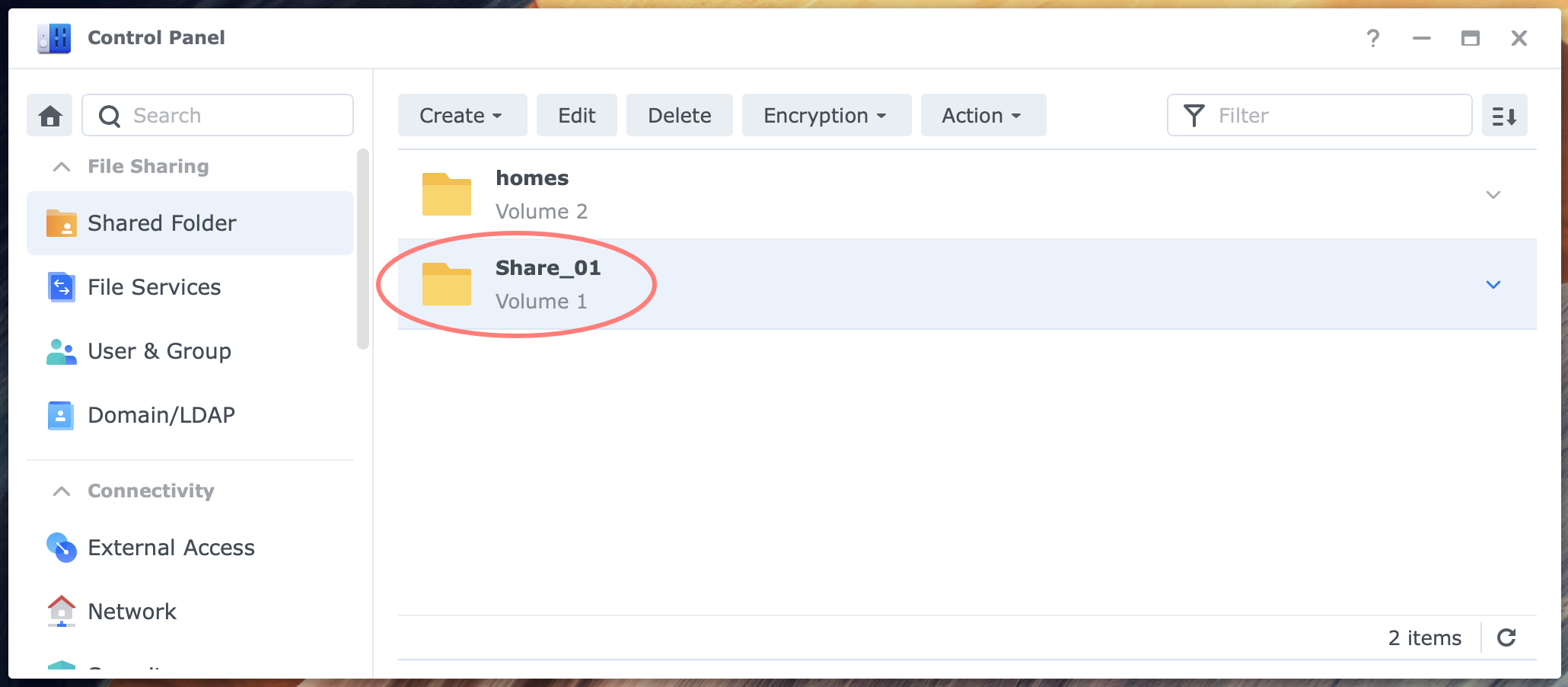Select the Shared Folder sidebar icon
1568x687 pixels.
point(62,223)
